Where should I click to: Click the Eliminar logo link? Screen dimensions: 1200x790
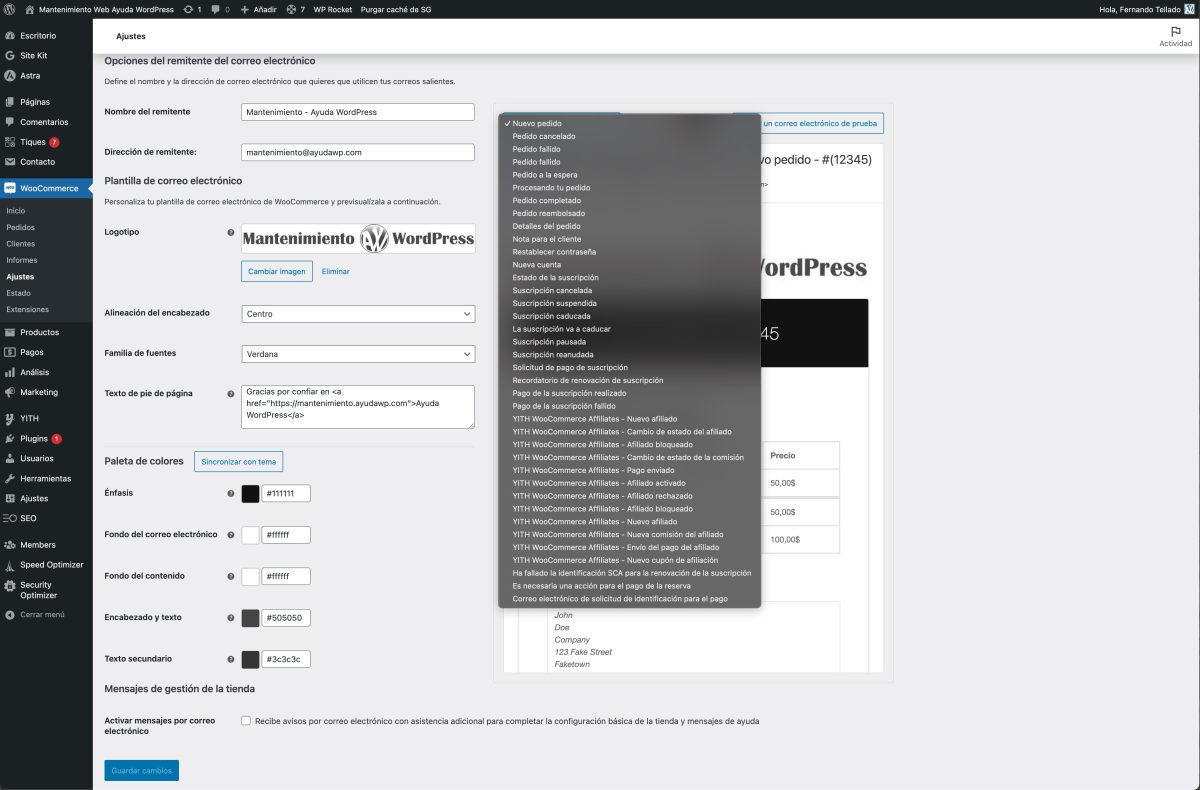point(335,271)
